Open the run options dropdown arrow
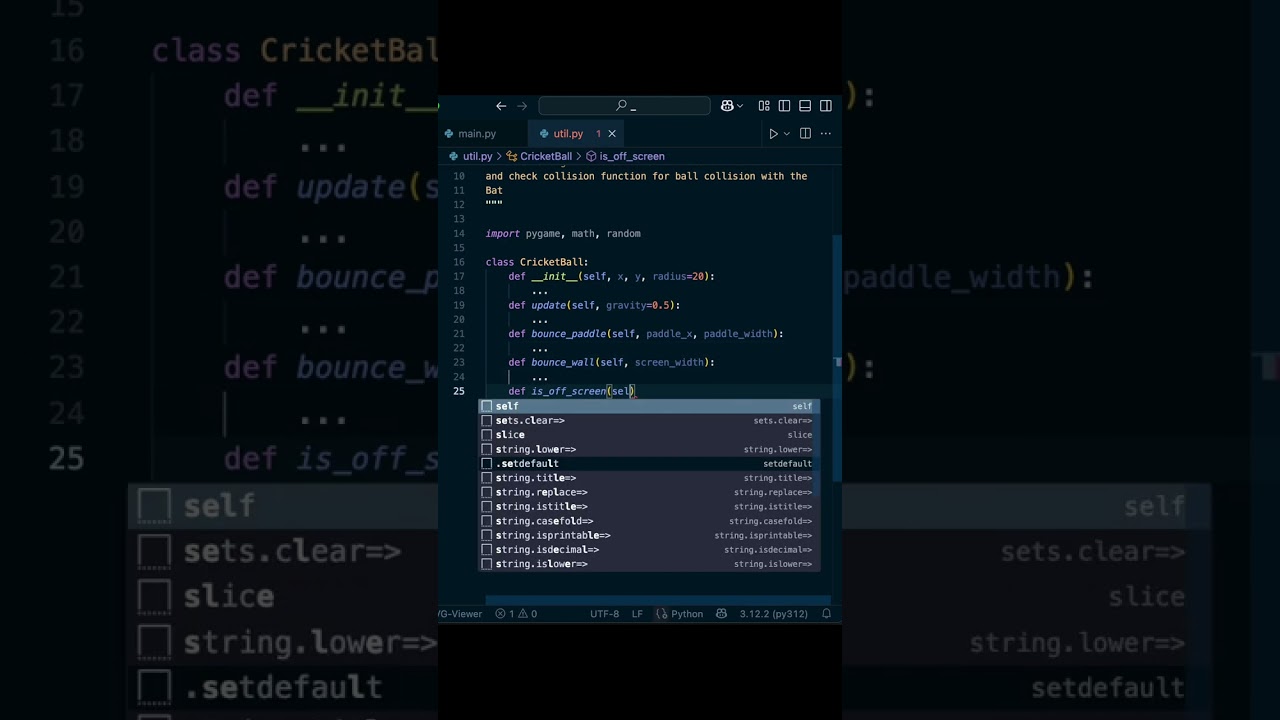 tap(787, 134)
